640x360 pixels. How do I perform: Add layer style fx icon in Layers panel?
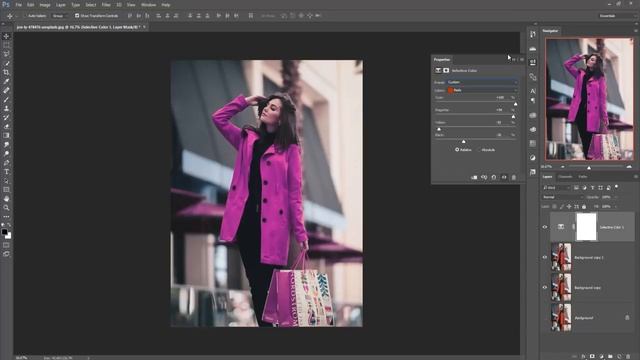click(583, 356)
